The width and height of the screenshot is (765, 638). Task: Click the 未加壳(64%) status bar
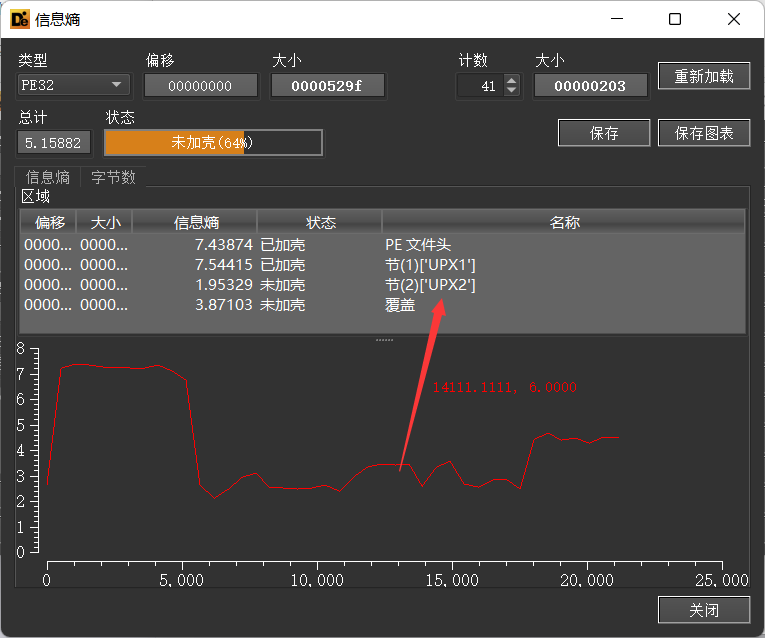point(213,143)
